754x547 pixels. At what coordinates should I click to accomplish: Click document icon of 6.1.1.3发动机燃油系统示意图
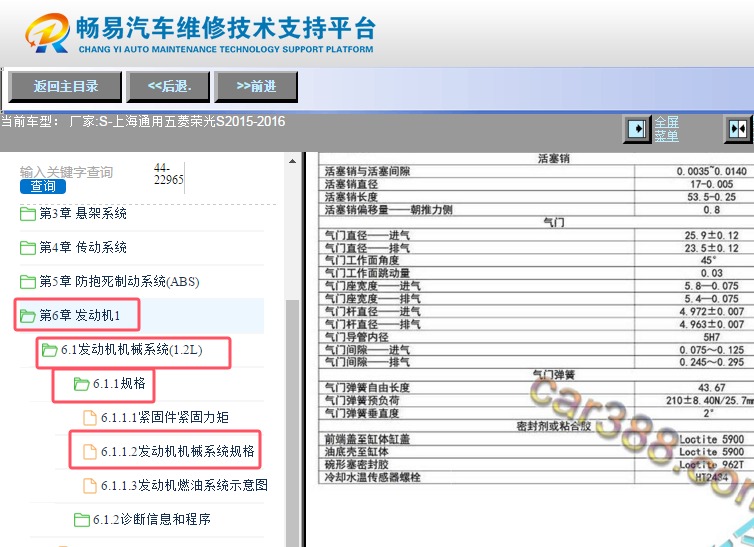(90, 486)
